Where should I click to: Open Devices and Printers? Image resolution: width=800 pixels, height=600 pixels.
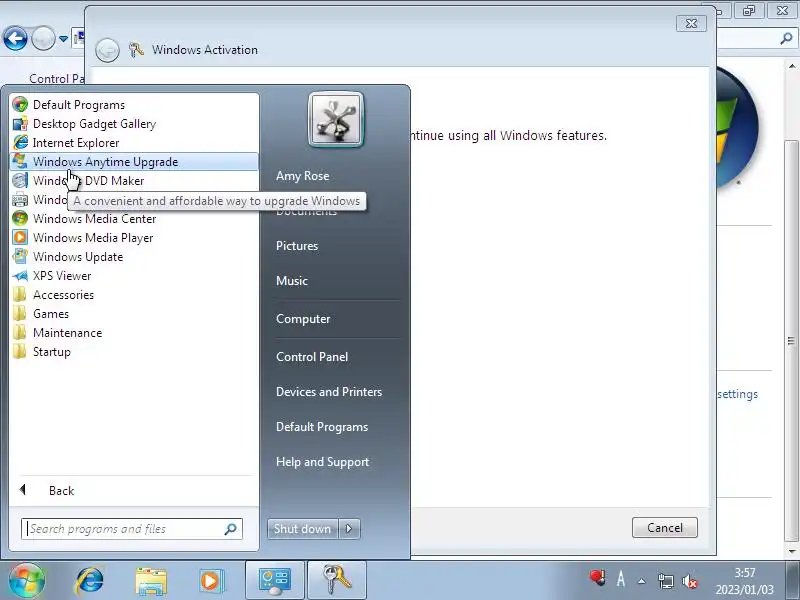(329, 392)
